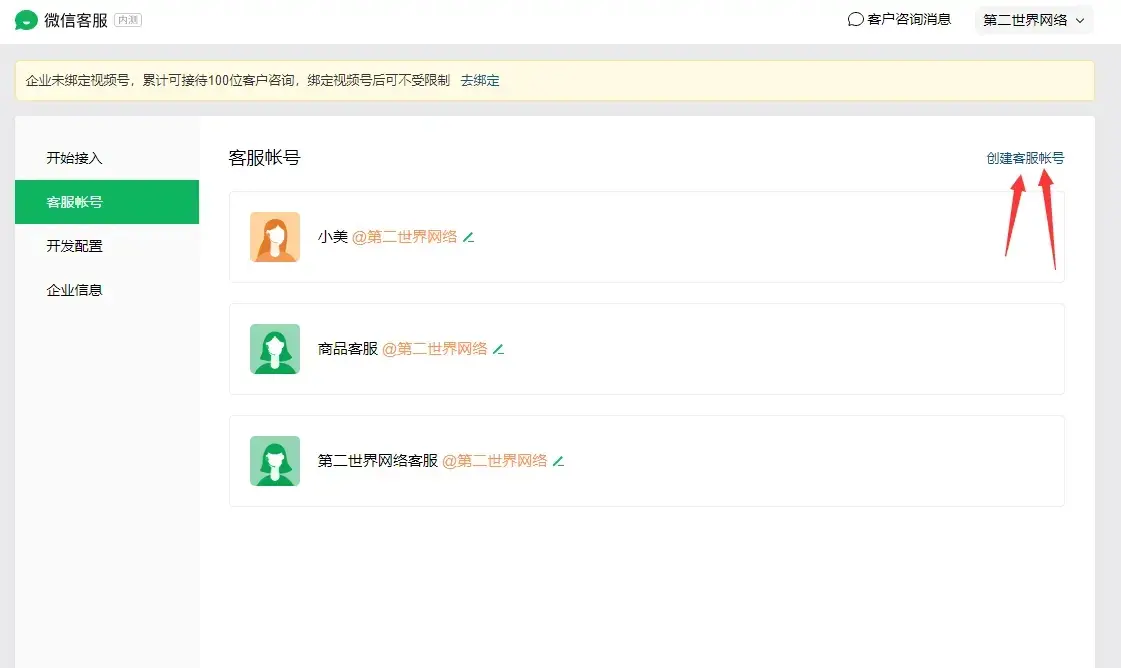The width and height of the screenshot is (1121, 668).
Task: Click the green avatar of 商品客服
Action: [x=275, y=349]
